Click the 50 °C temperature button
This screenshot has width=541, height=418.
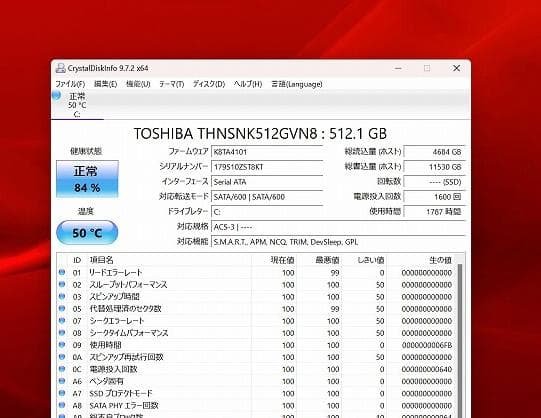[87, 233]
